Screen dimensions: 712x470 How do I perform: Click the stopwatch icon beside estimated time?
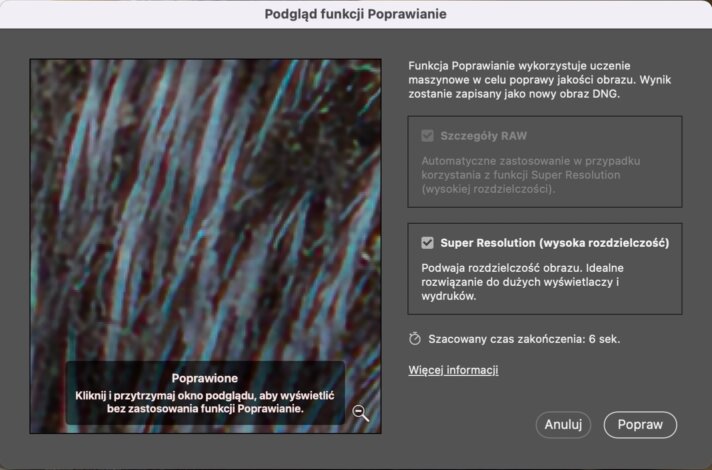[x=415, y=339]
